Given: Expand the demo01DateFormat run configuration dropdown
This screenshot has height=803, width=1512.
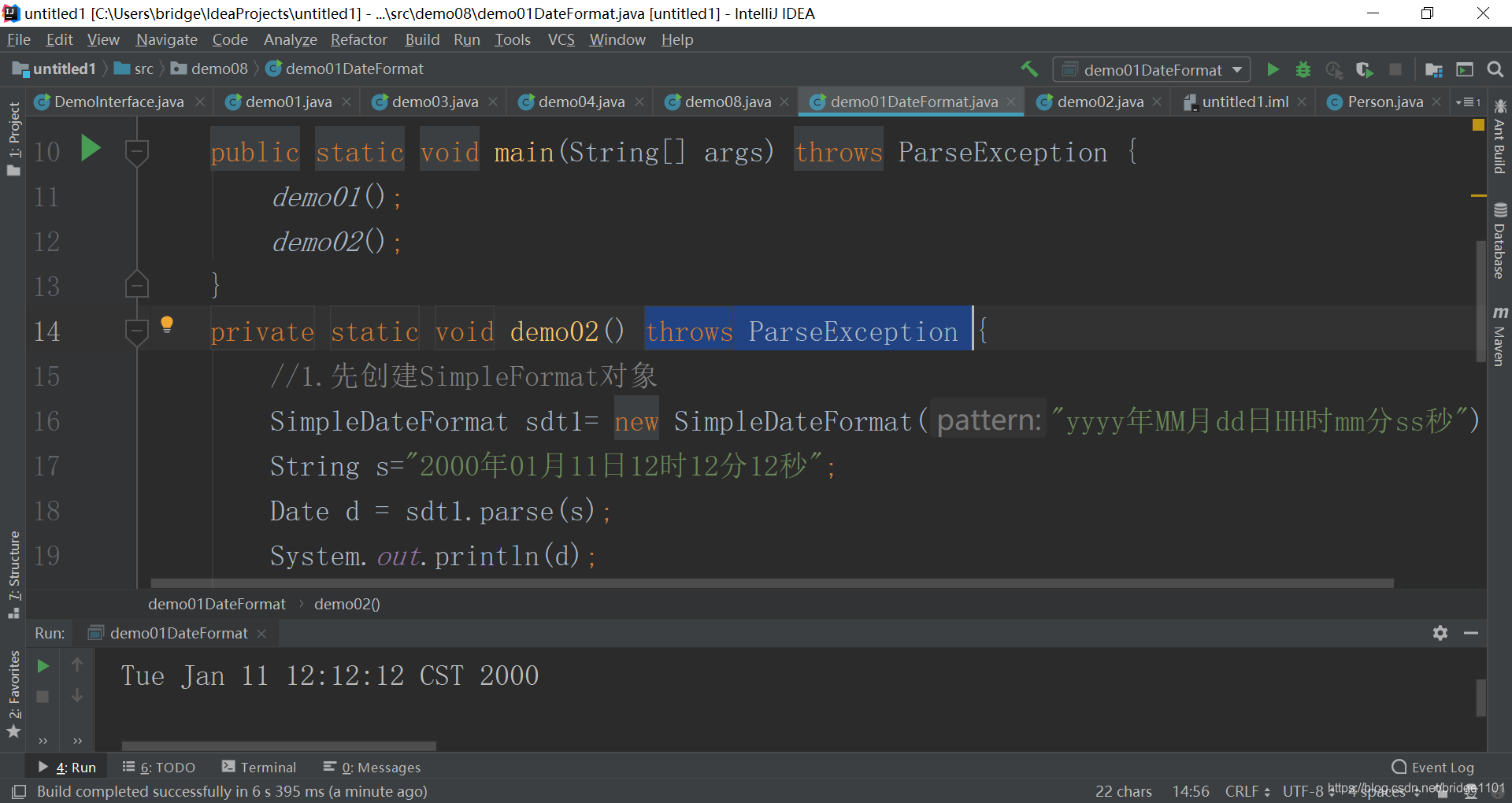Looking at the screenshot, I should tap(1151, 70).
